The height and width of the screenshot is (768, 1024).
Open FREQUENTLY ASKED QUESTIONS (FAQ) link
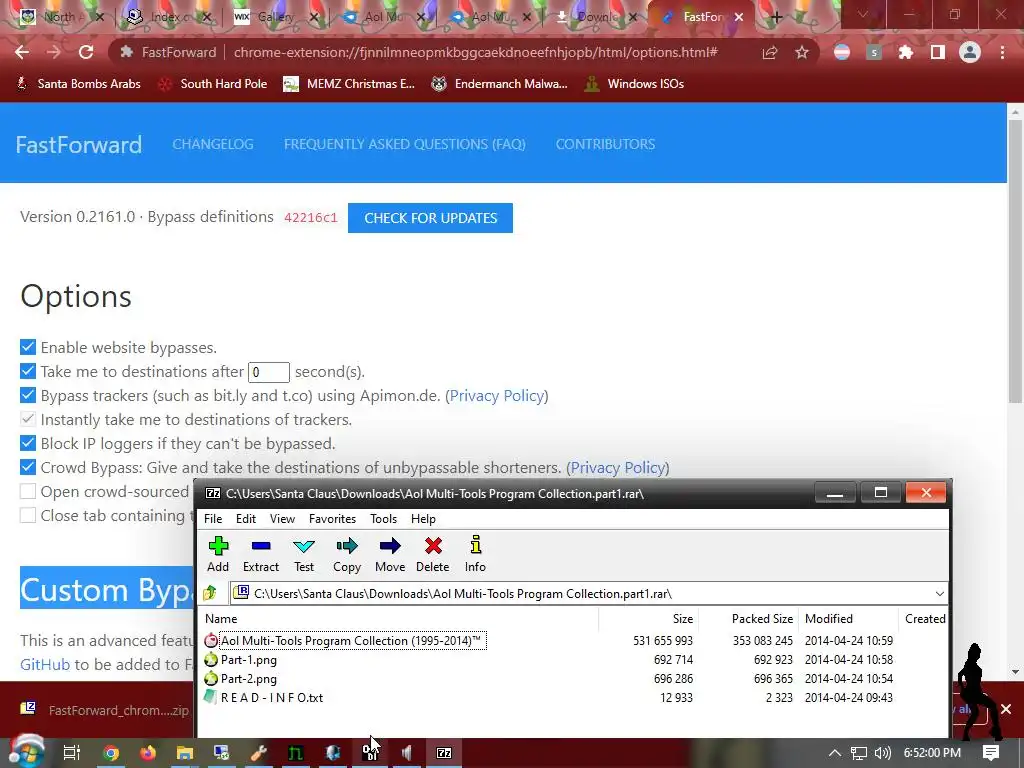(x=404, y=144)
